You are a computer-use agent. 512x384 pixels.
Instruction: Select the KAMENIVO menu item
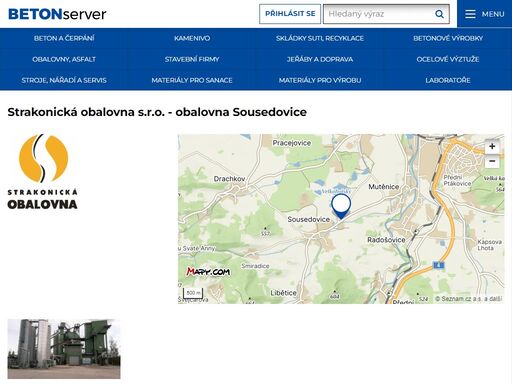tap(192, 38)
